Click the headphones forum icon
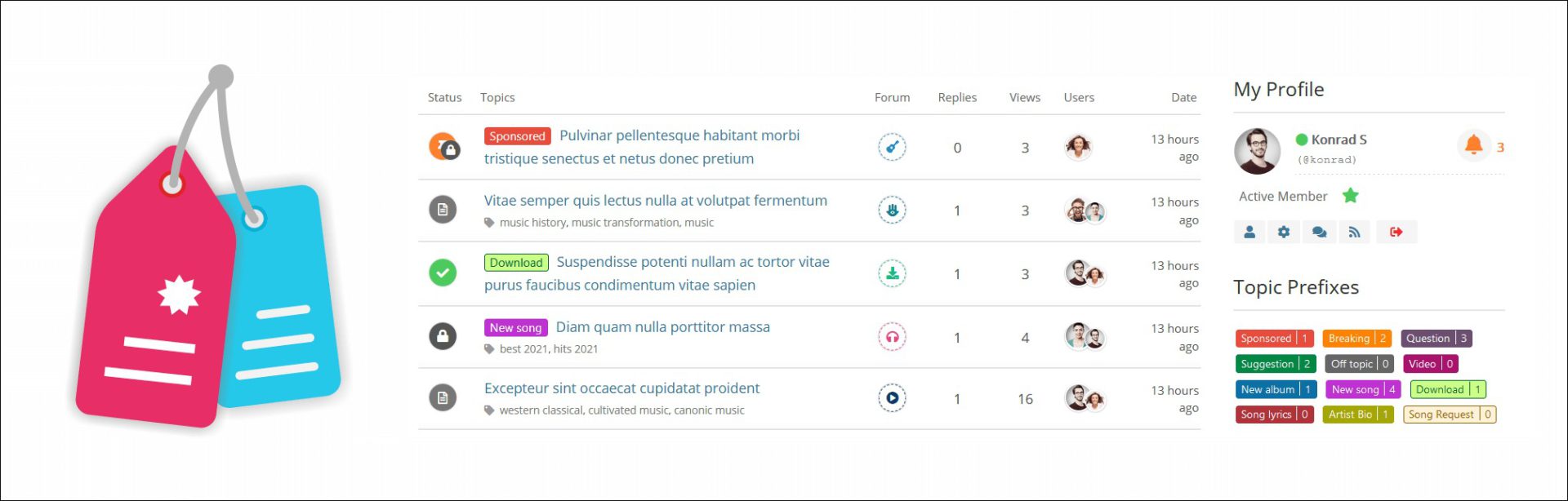The image size is (1568, 501). (892, 337)
